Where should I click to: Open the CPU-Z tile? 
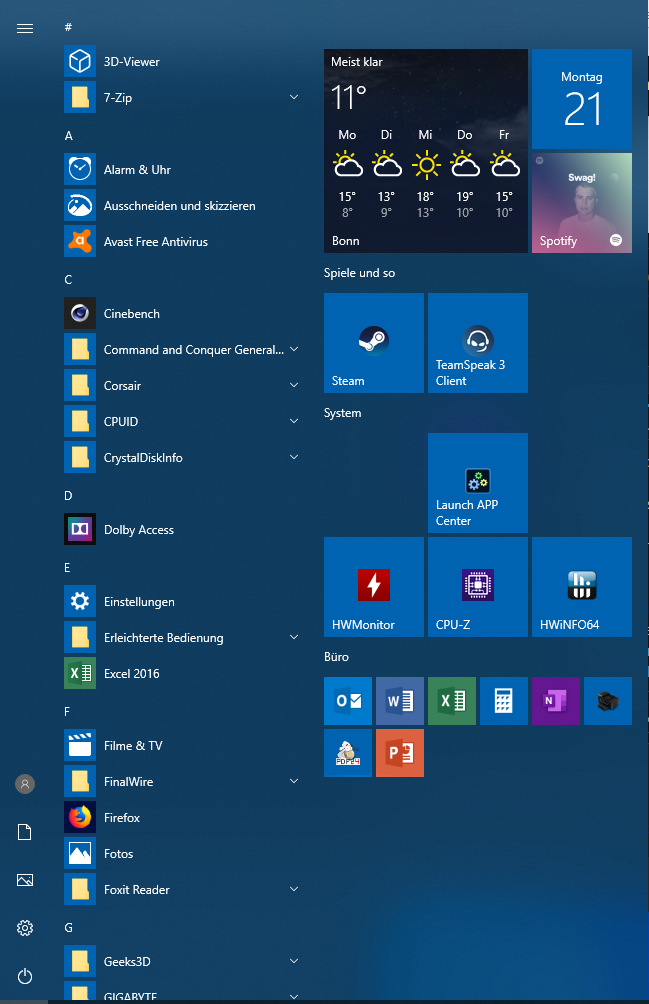point(477,587)
